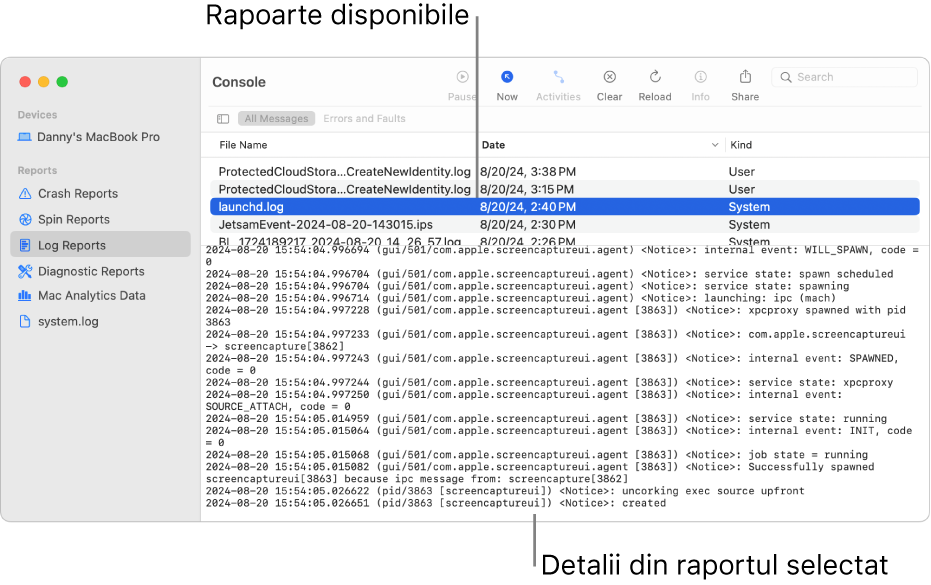This screenshot has height=585, width=931.
Task: Toggle the sidebar filter panel icon
Action: [223, 119]
